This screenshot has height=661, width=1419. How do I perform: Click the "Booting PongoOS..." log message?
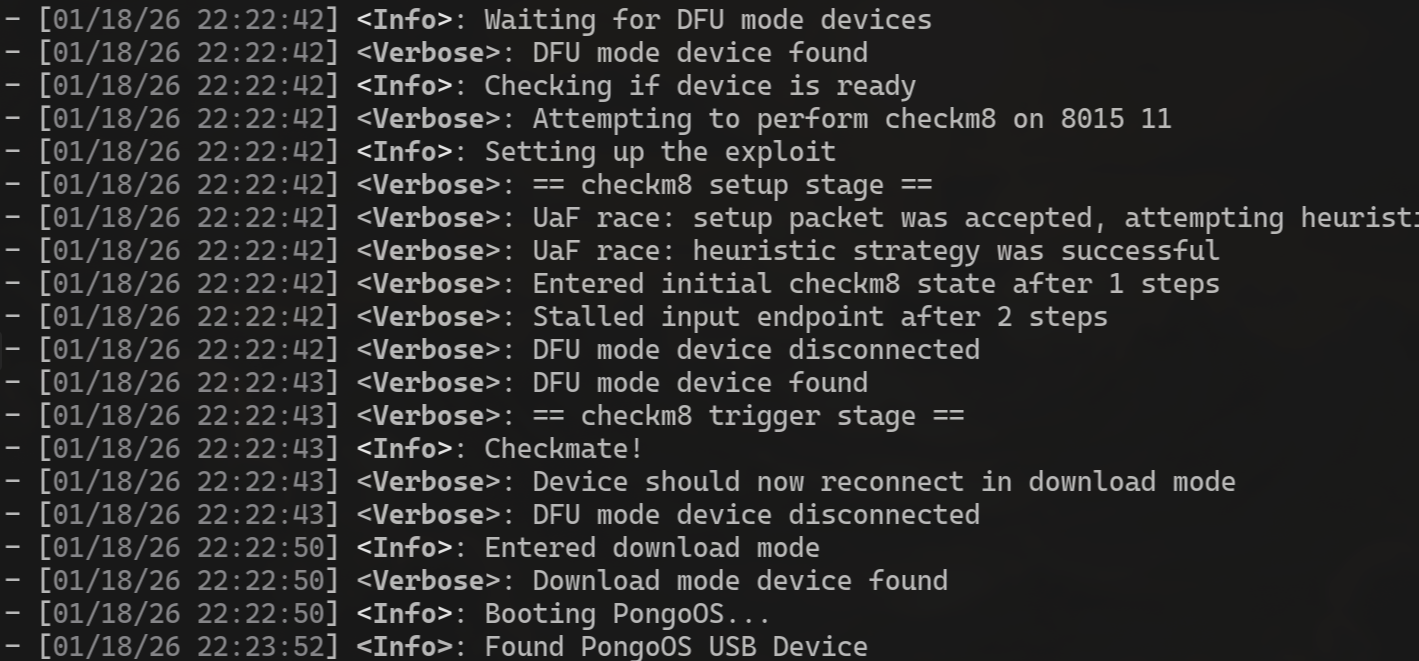627,614
